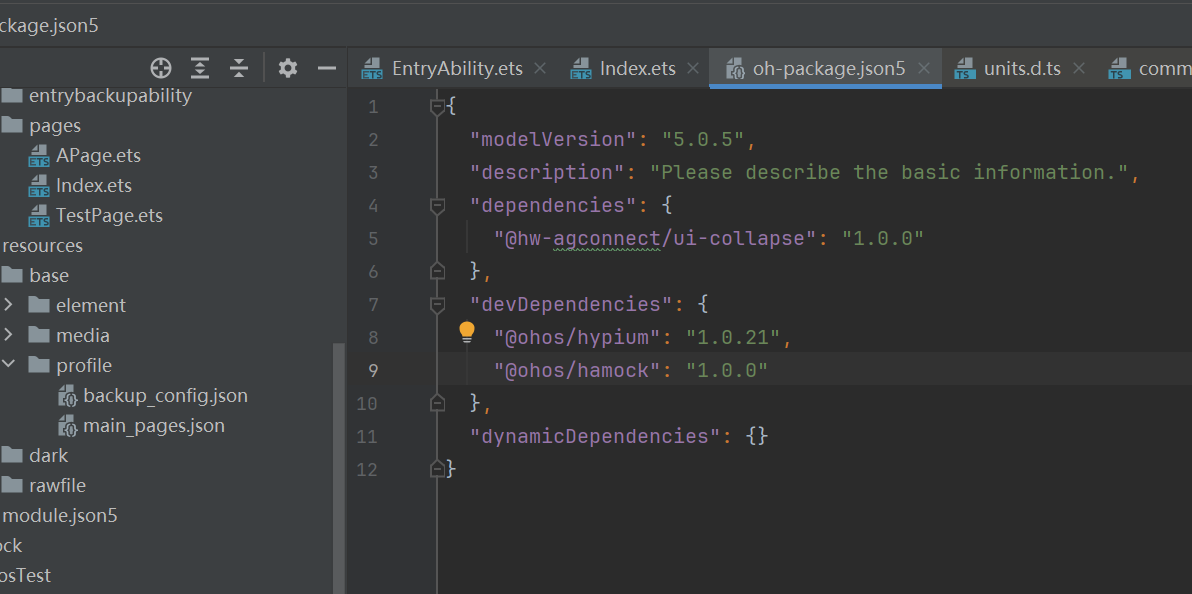The height and width of the screenshot is (594, 1192).
Task: Click the rawfile folder icon
Action: click(13, 485)
